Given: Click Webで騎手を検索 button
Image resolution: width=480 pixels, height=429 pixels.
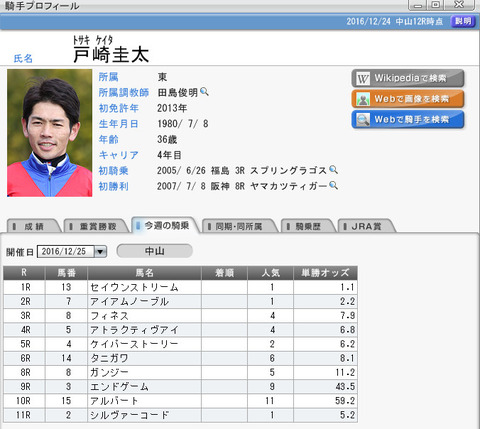Looking at the screenshot, I should (x=408, y=119).
